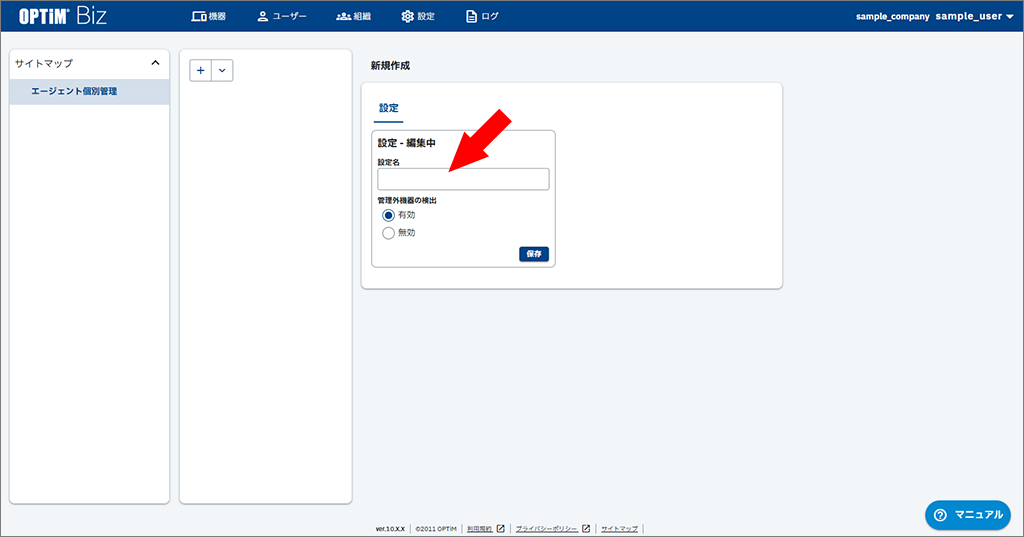
Task: Open the ログ log menu
Action: (482, 16)
